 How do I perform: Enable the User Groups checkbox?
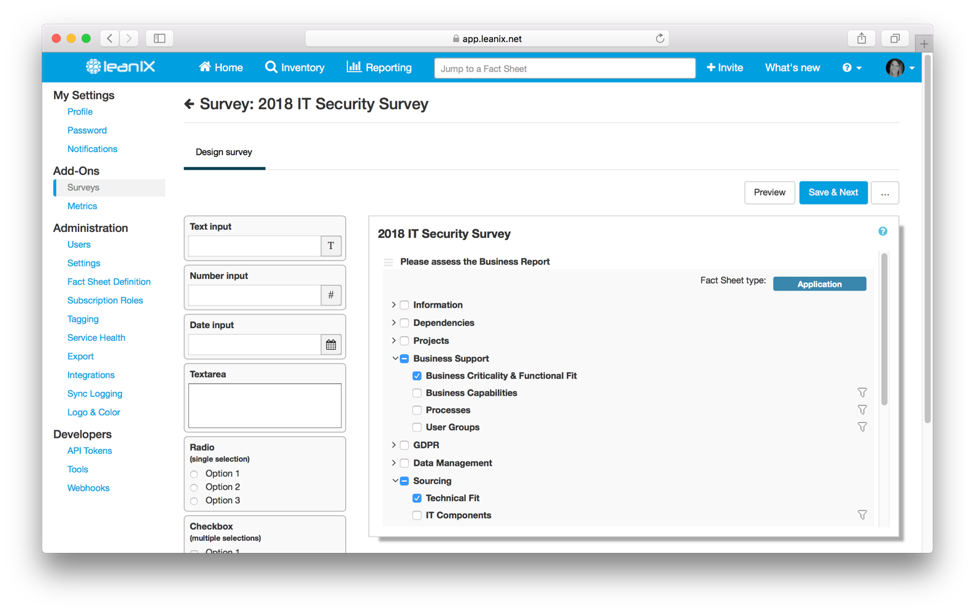pyautogui.click(x=416, y=426)
